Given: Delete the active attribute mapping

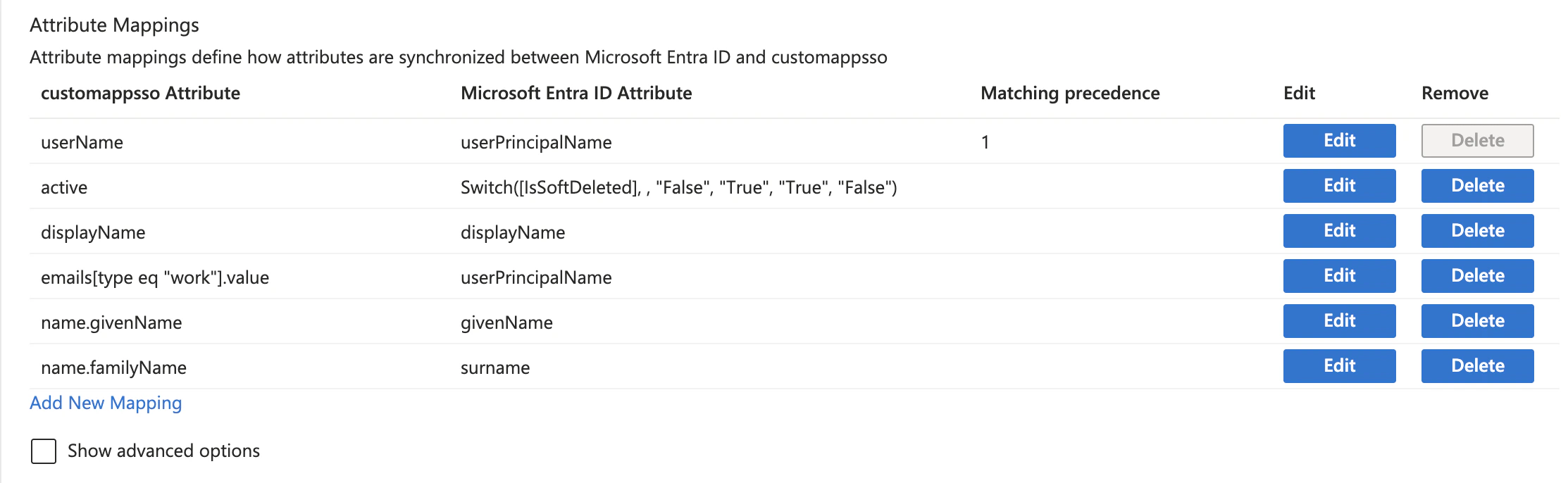Looking at the screenshot, I should point(1476,186).
